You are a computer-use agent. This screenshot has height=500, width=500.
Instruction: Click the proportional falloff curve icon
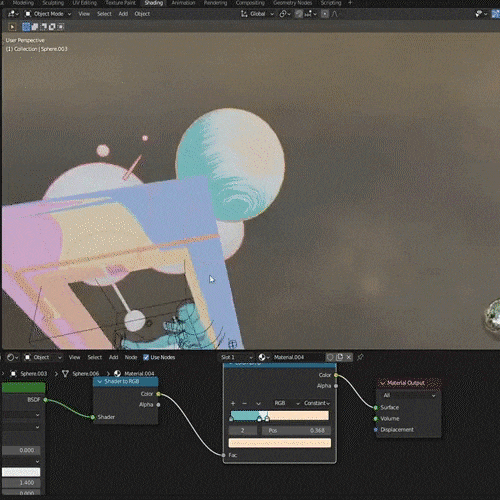[x=335, y=14]
